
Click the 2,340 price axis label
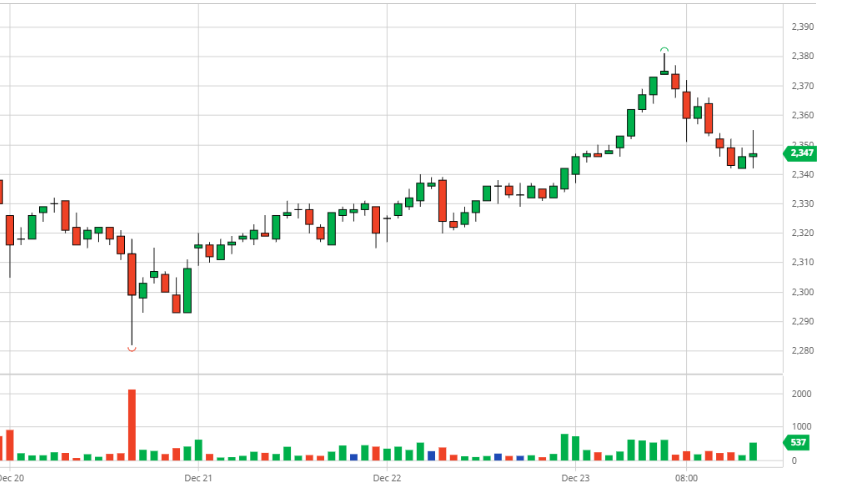[803, 175]
